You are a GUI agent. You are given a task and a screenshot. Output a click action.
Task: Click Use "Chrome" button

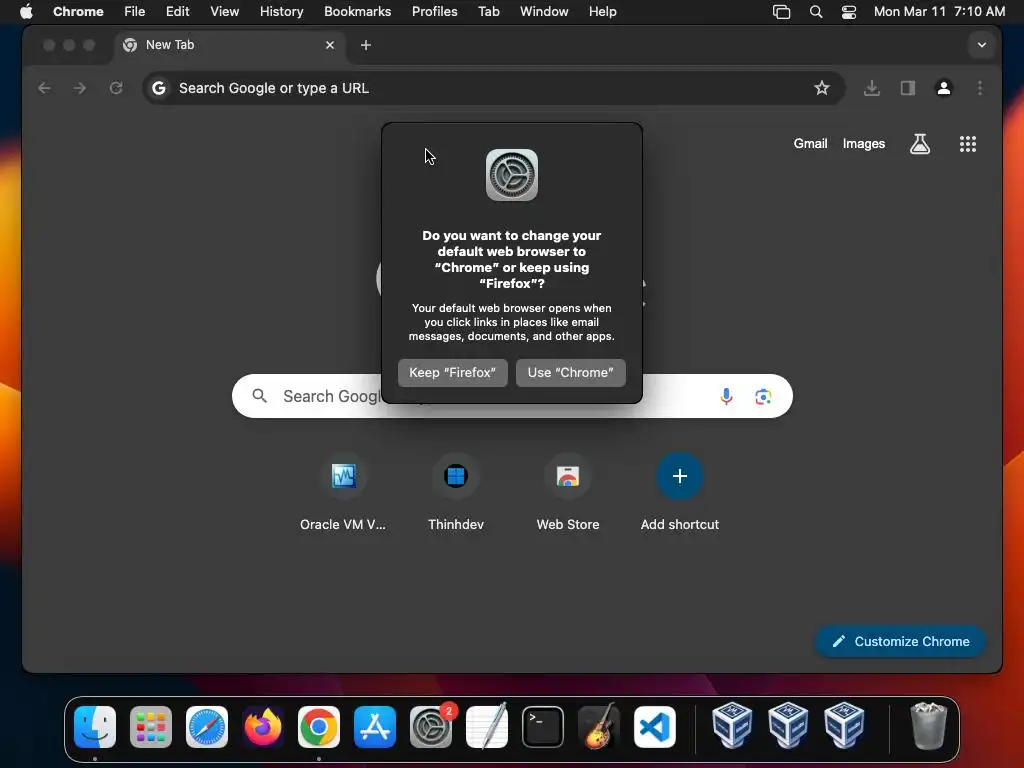(571, 373)
